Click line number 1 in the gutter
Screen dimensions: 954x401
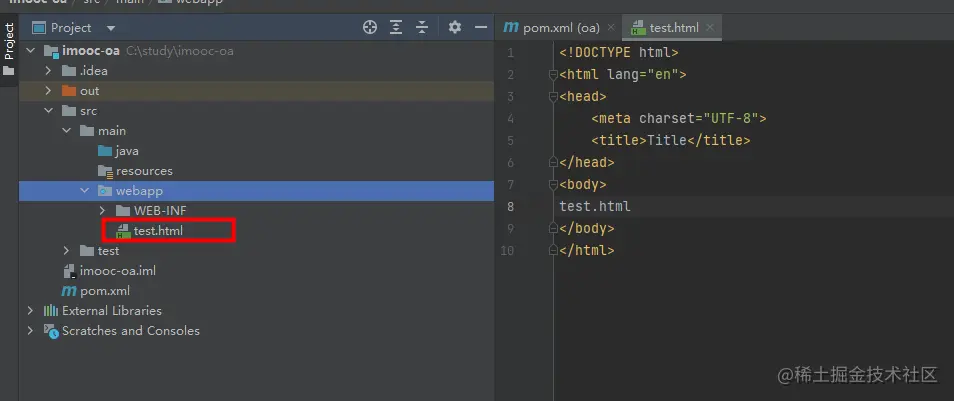(510, 53)
